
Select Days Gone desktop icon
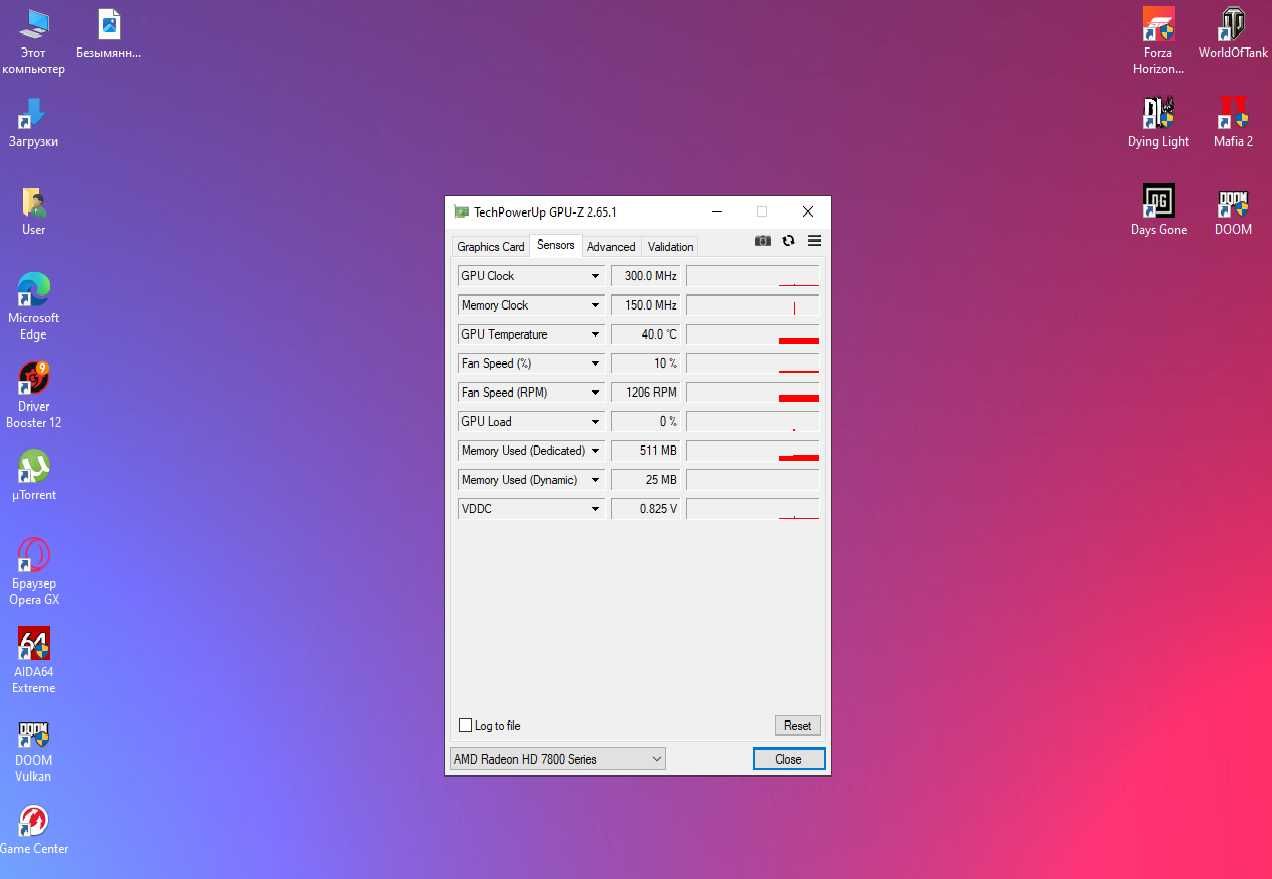pos(1158,210)
